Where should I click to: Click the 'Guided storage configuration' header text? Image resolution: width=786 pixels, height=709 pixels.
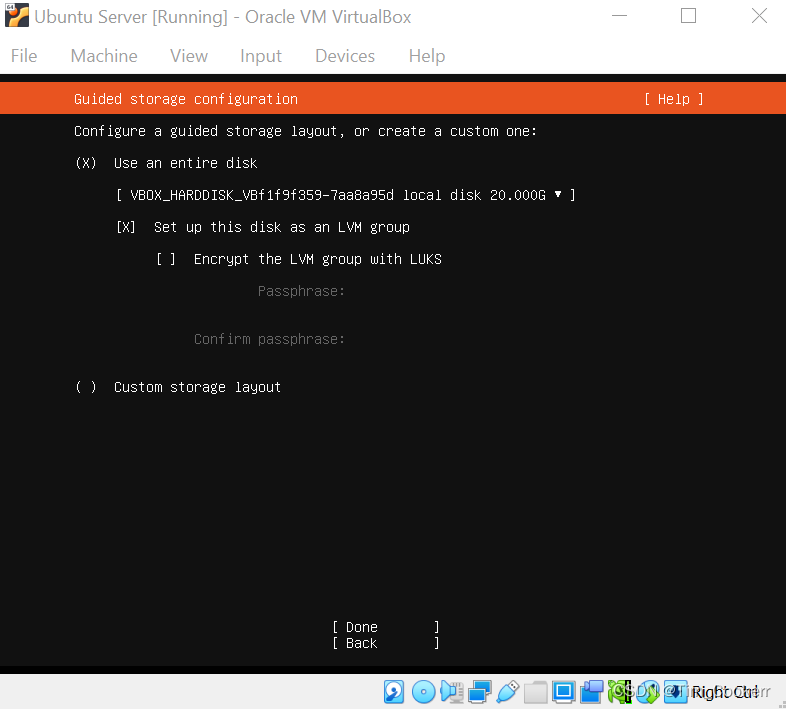point(186,99)
